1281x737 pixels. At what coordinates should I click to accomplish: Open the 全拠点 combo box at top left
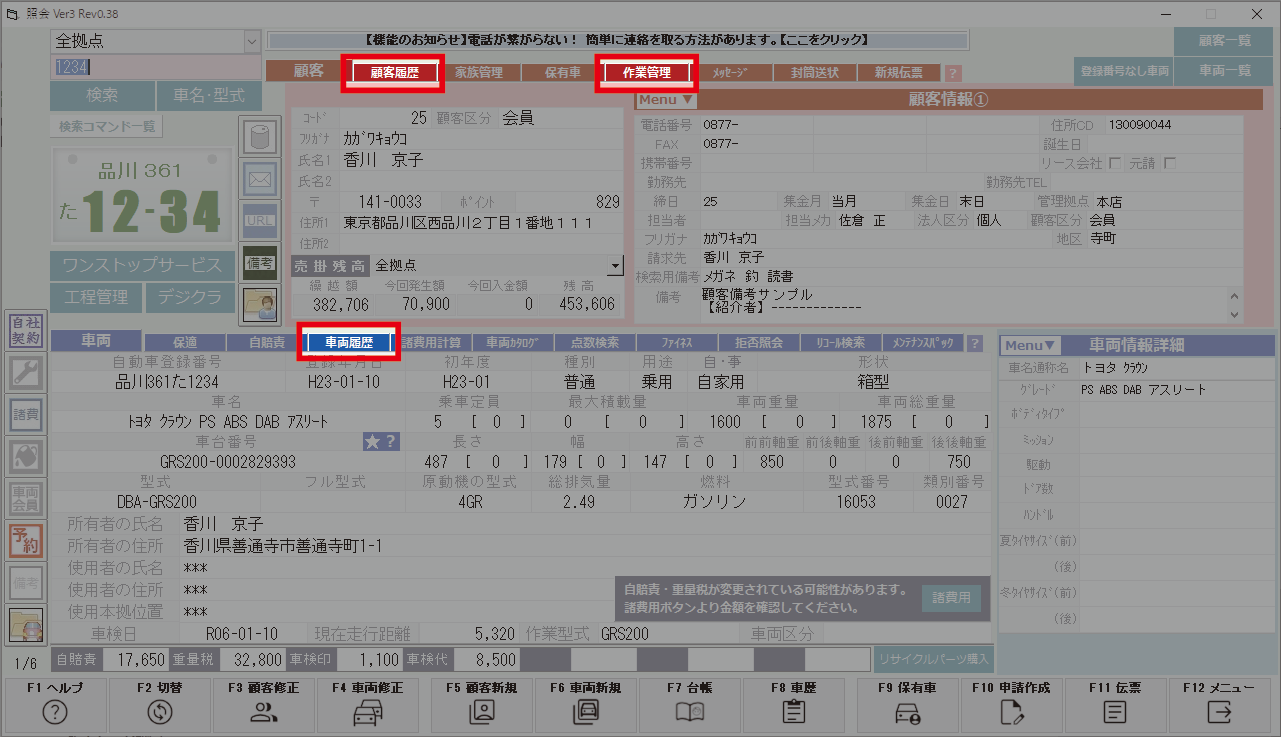pyautogui.click(x=155, y=41)
